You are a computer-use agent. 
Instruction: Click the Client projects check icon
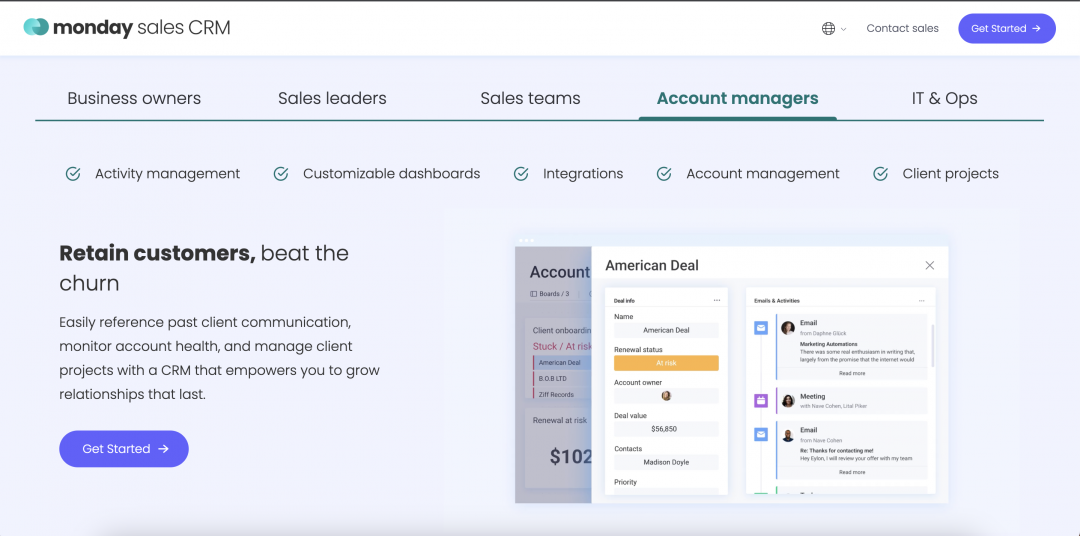[x=880, y=174]
